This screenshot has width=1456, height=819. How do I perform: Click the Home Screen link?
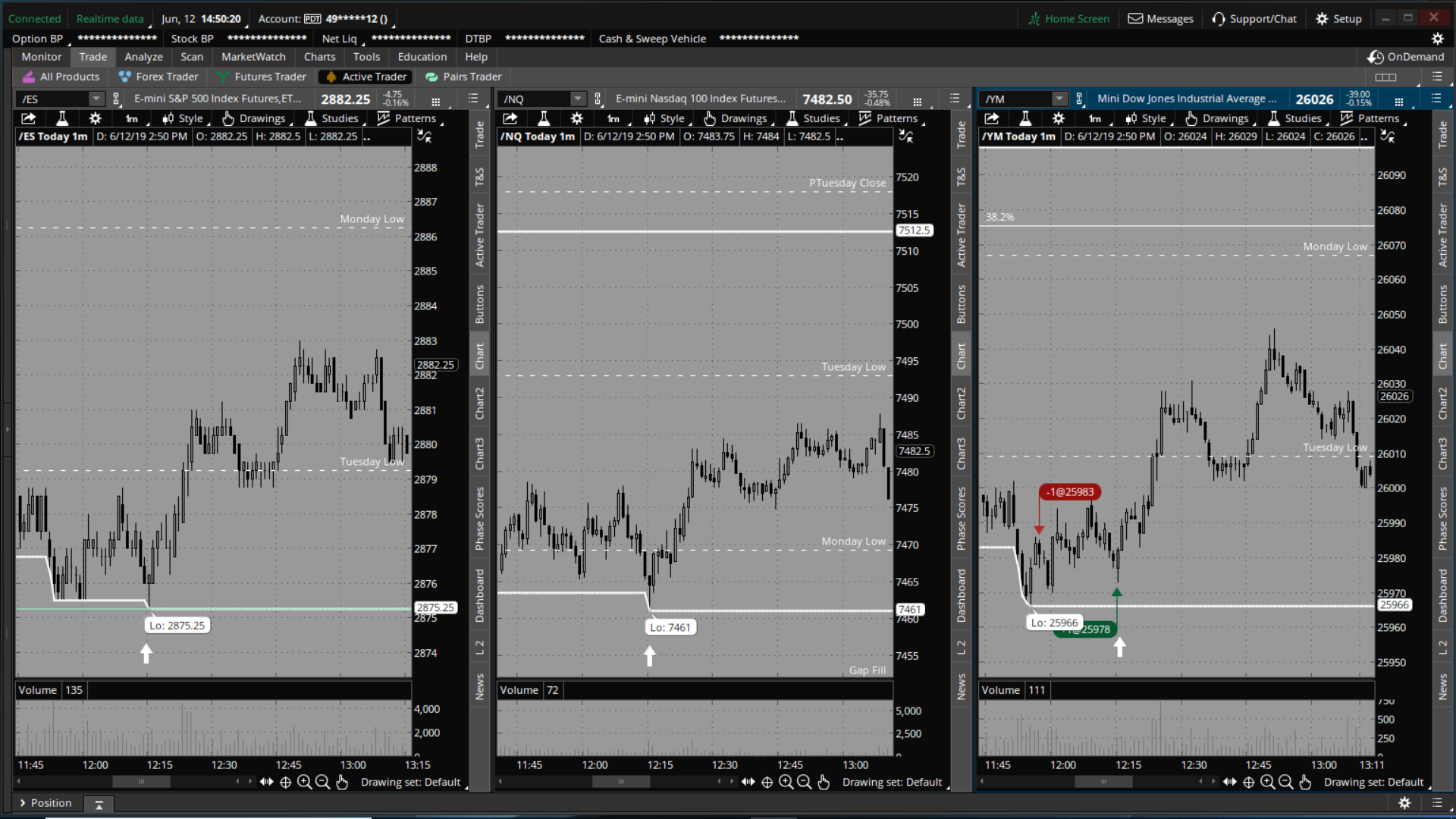coord(1068,19)
